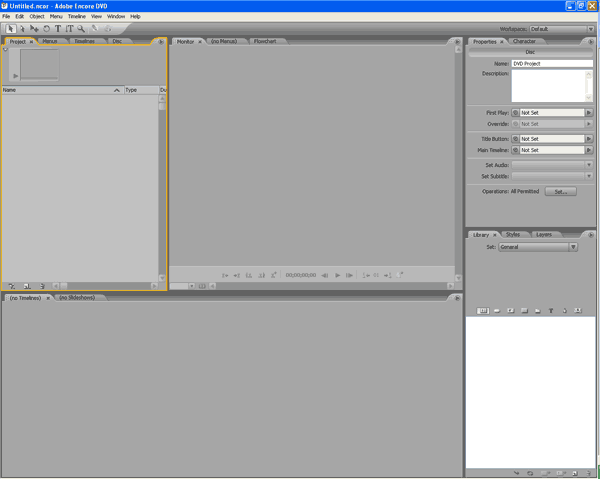Select the Move tool in toolbar
The image size is (600, 479).
(x=34, y=29)
